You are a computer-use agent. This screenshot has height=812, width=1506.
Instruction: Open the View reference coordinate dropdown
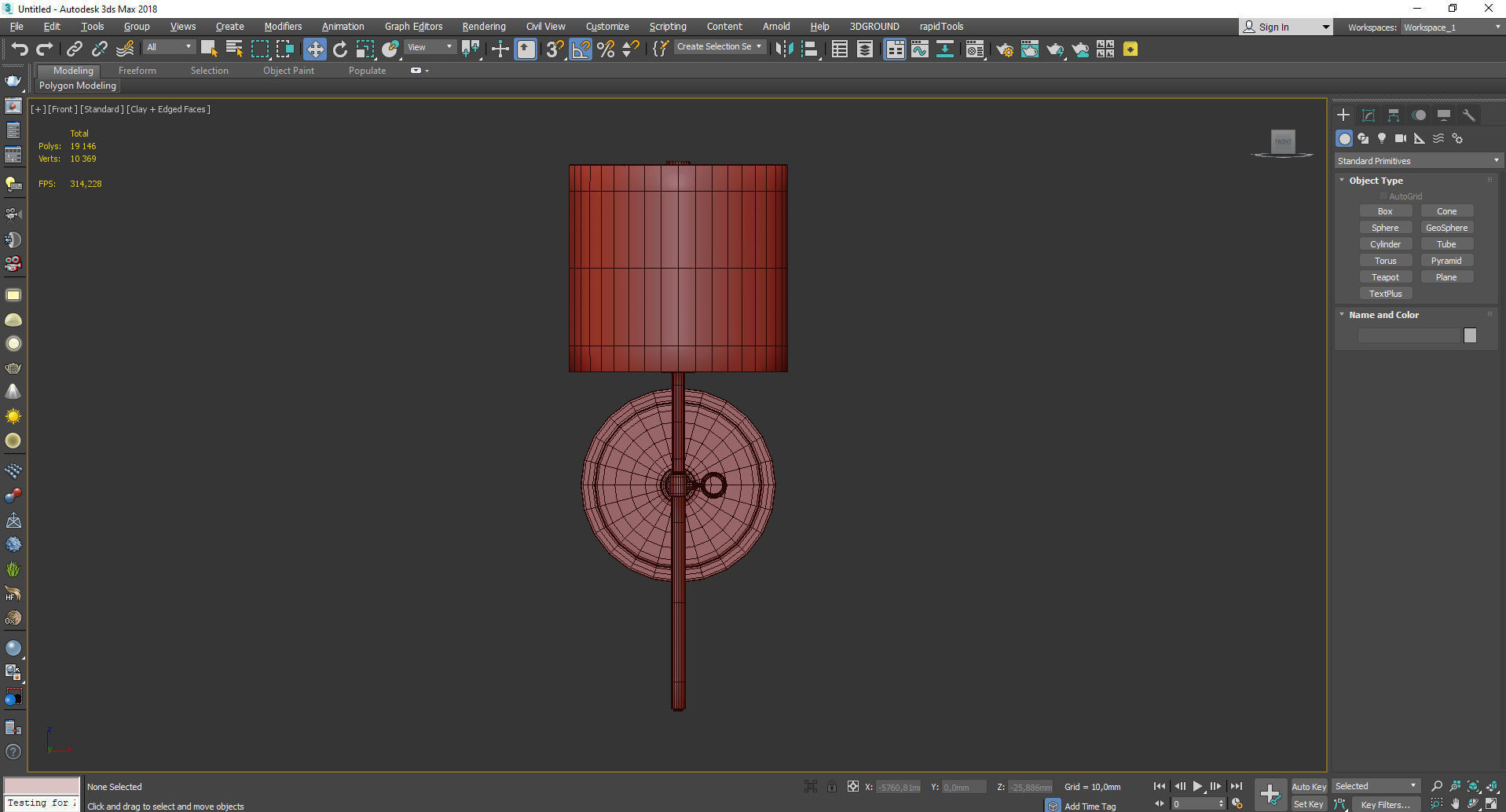[x=430, y=47]
